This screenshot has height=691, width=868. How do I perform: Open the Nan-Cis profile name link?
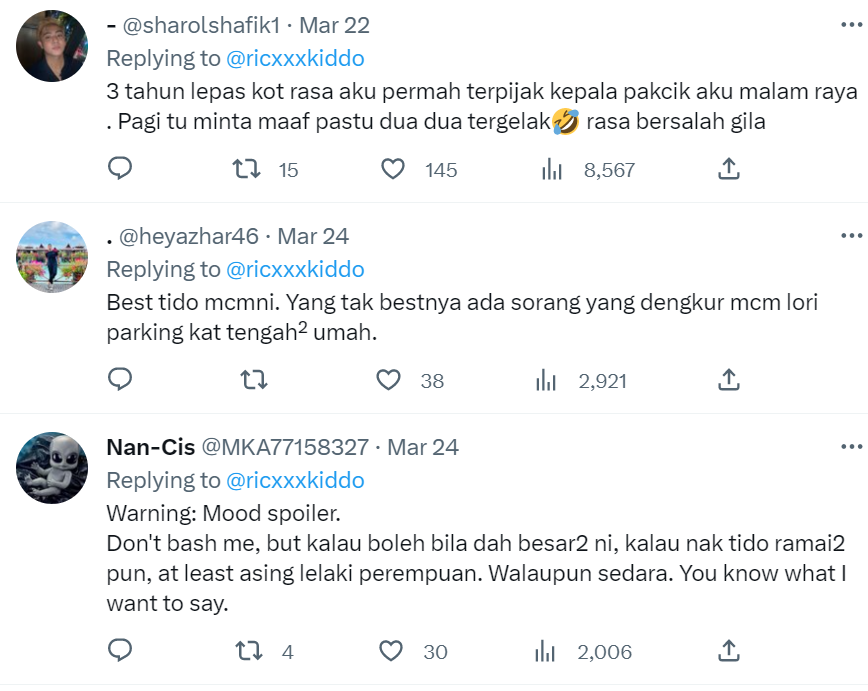[x=150, y=447]
